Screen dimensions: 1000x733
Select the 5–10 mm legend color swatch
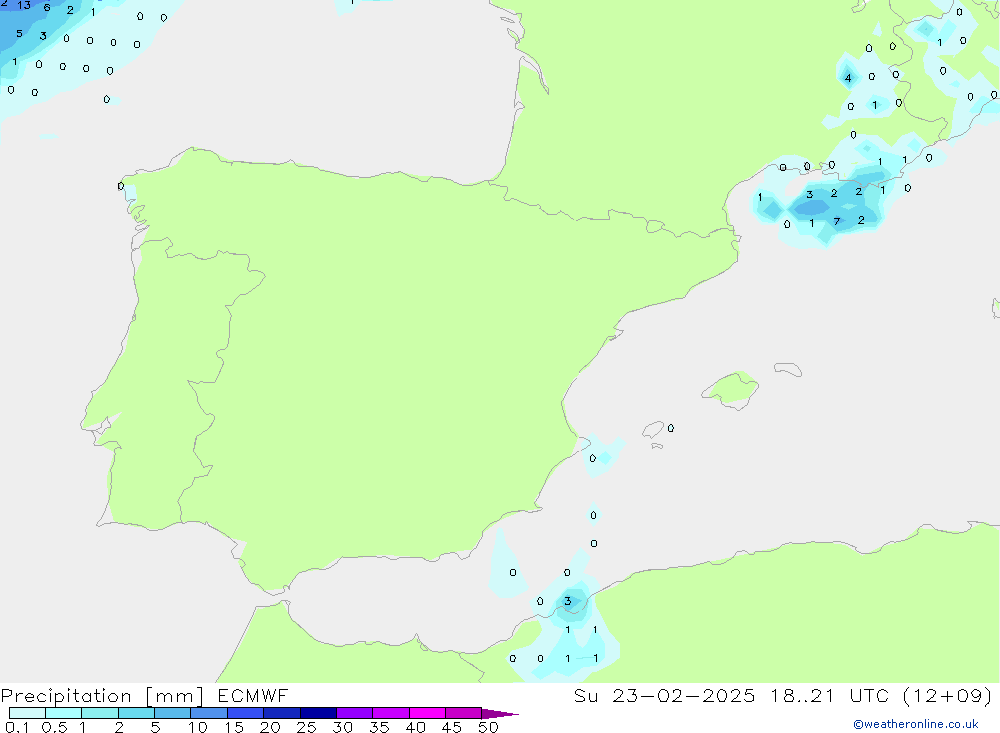click(172, 713)
